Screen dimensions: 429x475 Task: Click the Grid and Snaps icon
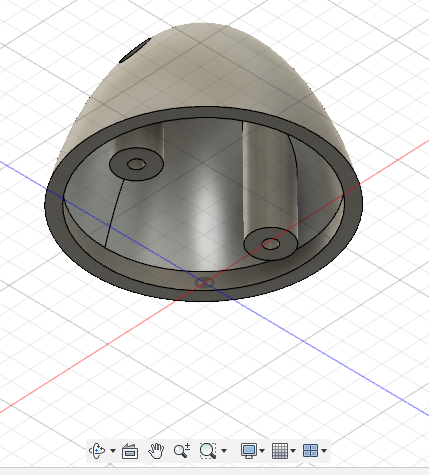(280, 451)
